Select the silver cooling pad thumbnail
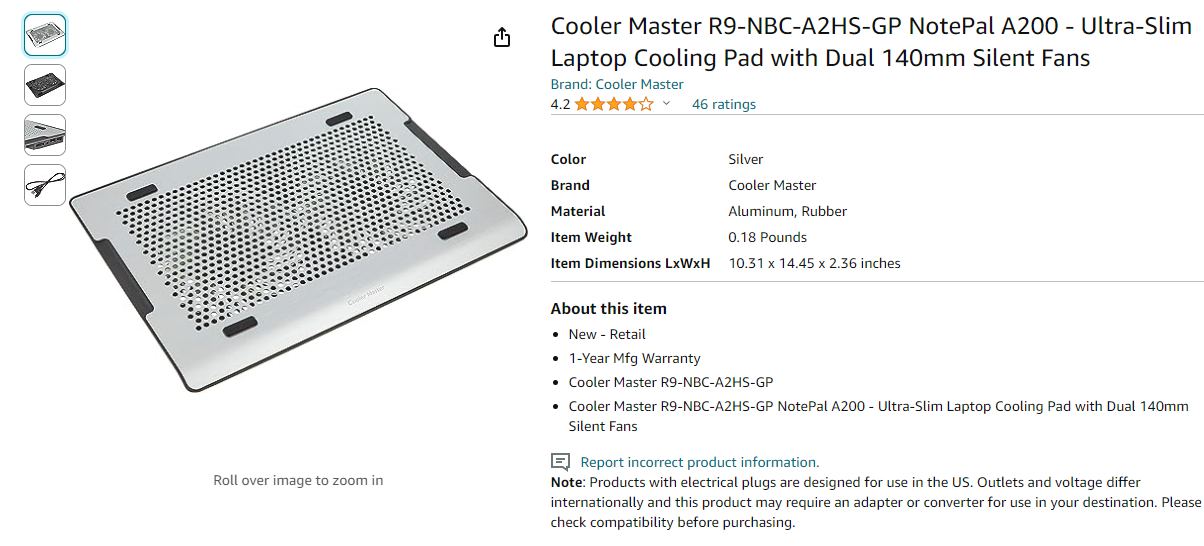Viewport: 1204px width, 546px height. pyautogui.click(x=45, y=35)
